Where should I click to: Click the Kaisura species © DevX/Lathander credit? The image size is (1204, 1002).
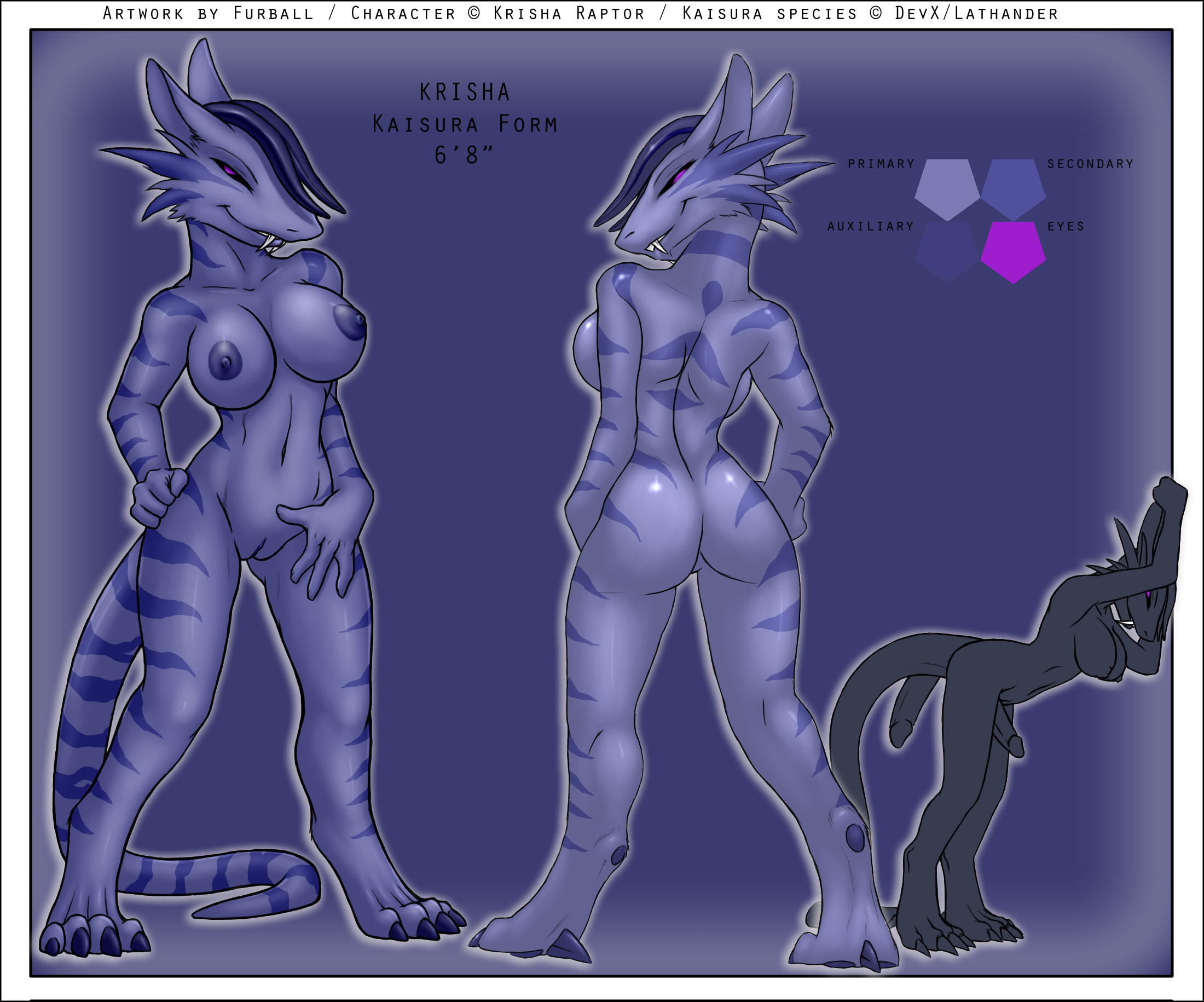click(x=870, y=13)
